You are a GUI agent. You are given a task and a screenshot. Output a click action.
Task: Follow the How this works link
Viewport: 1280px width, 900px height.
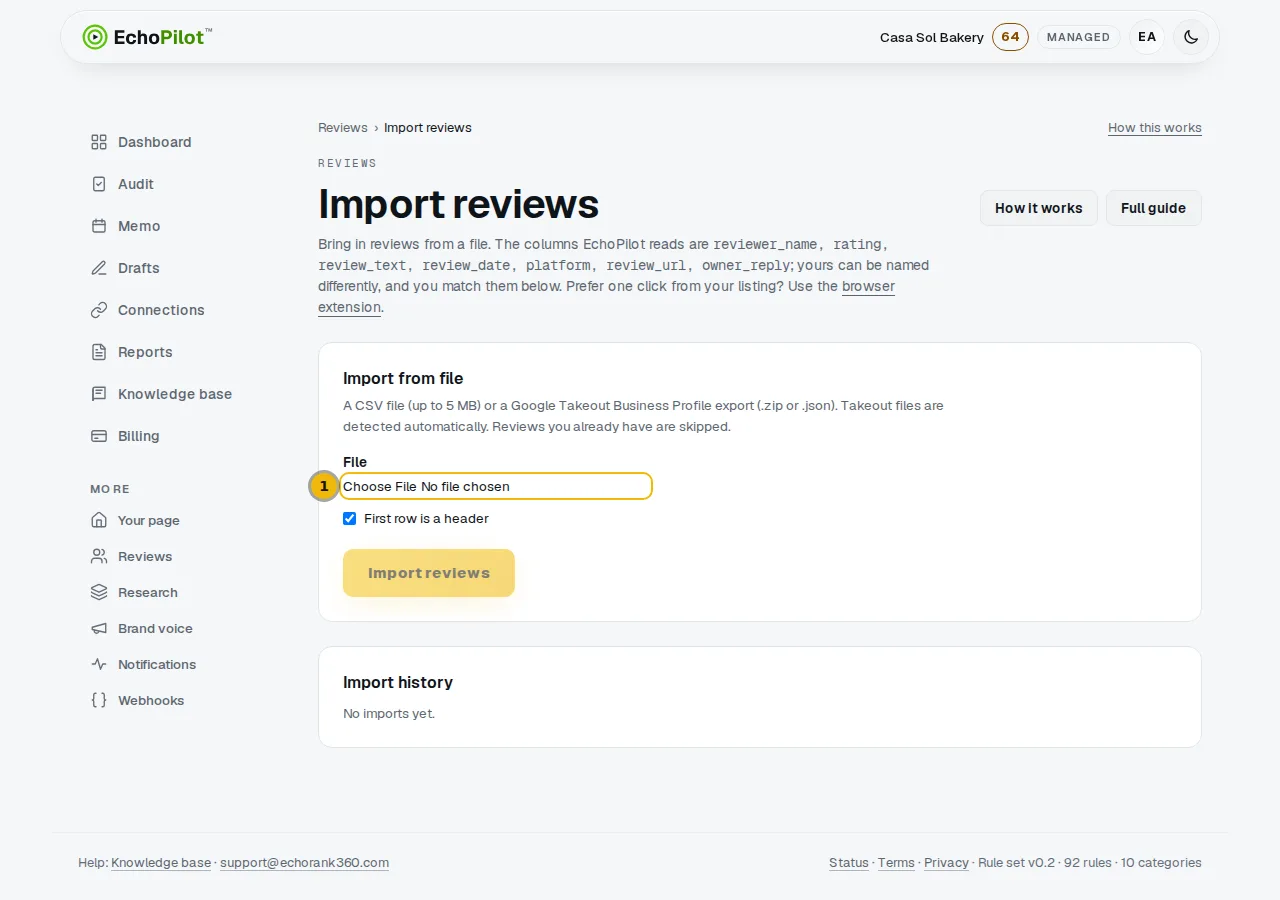(x=1155, y=128)
